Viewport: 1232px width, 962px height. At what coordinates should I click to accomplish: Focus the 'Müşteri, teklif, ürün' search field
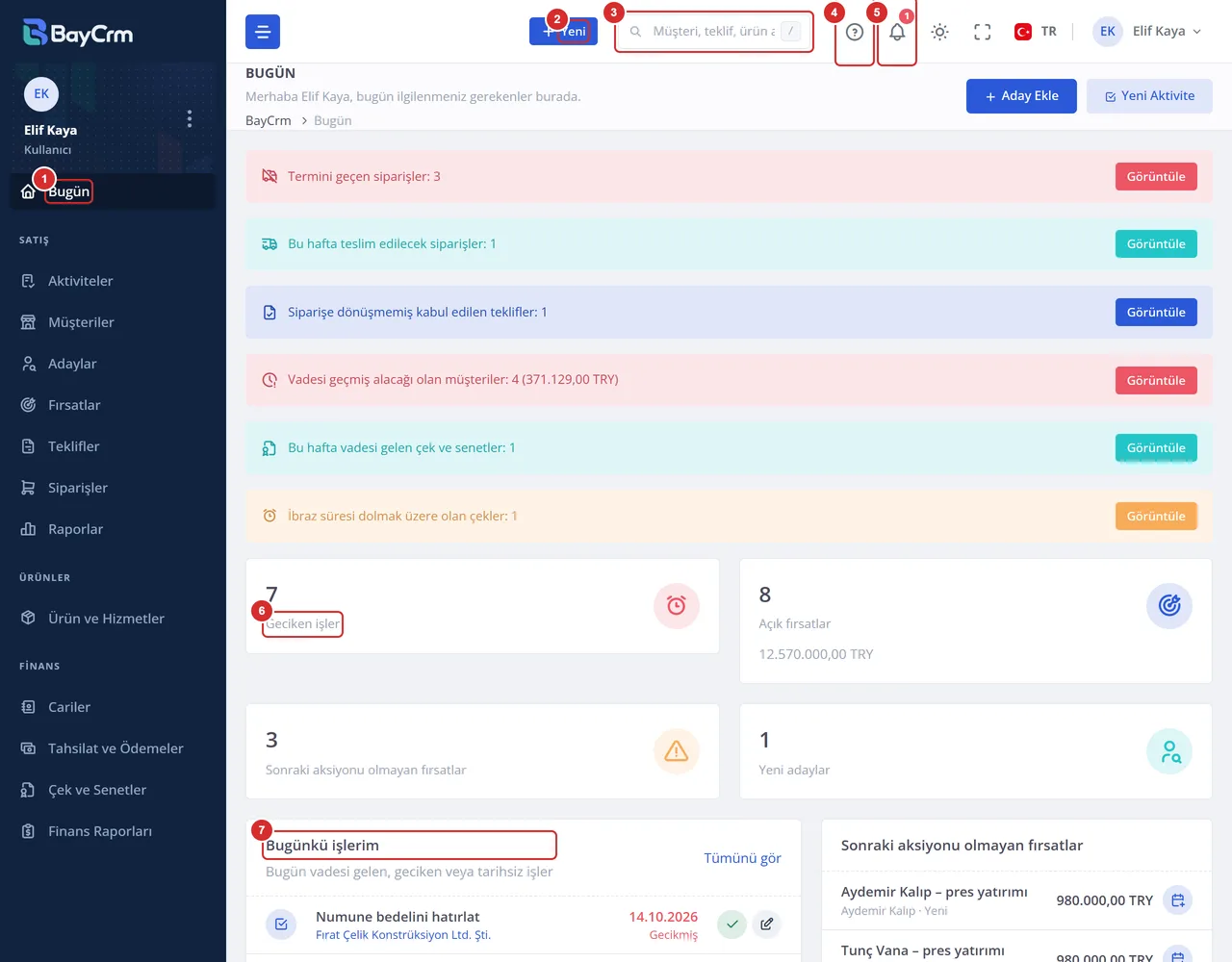[x=714, y=32]
